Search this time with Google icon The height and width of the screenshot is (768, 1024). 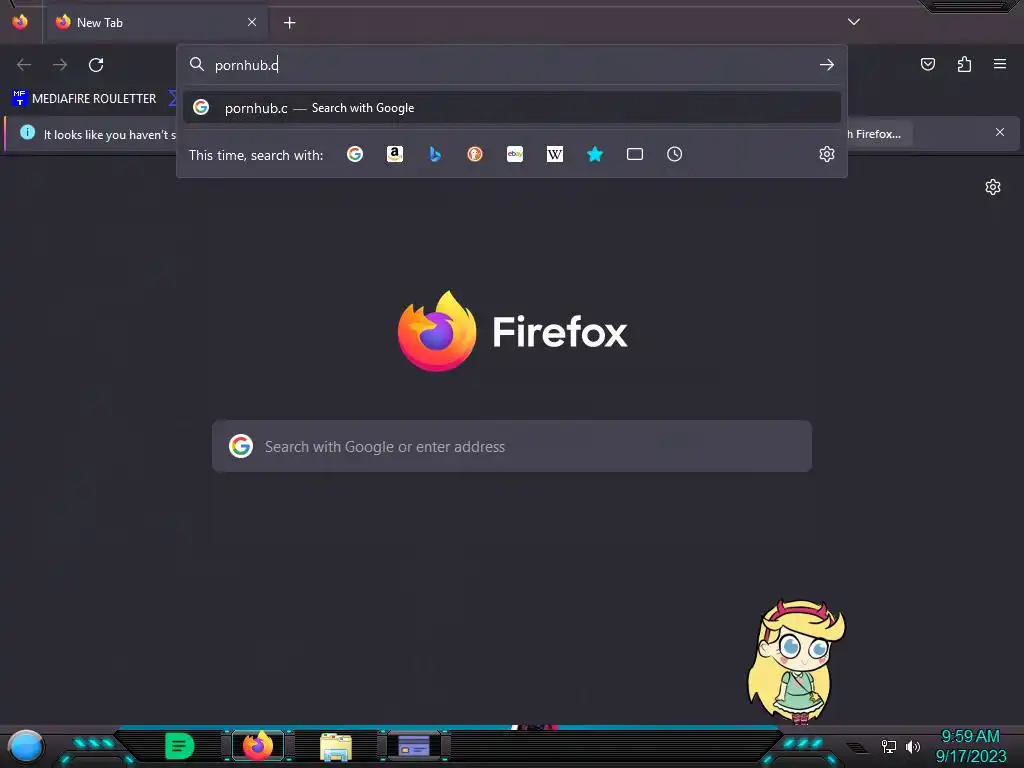(355, 154)
